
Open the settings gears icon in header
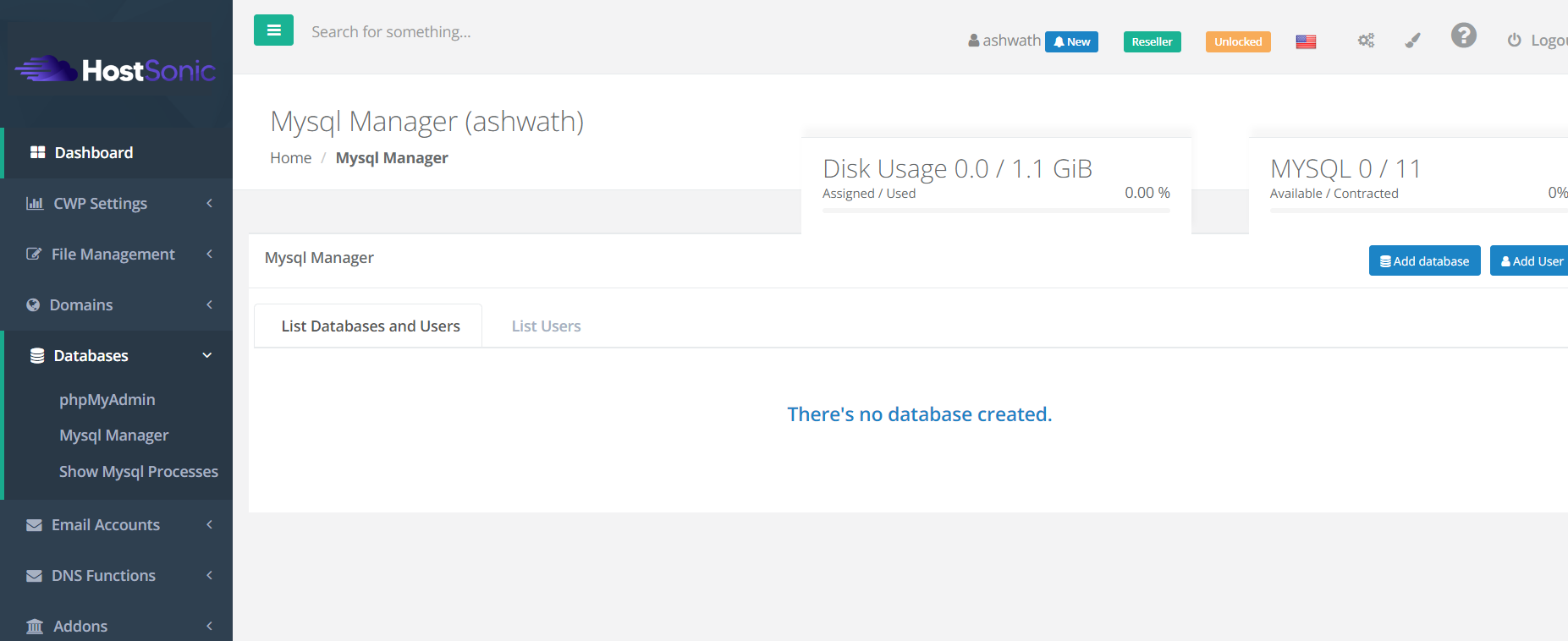[1366, 41]
